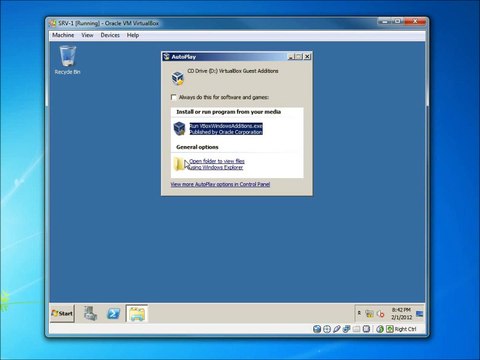The image size is (480, 360).
Task: Click the network adapters indicator in VirtualBox status bar
Action: point(347,329)
